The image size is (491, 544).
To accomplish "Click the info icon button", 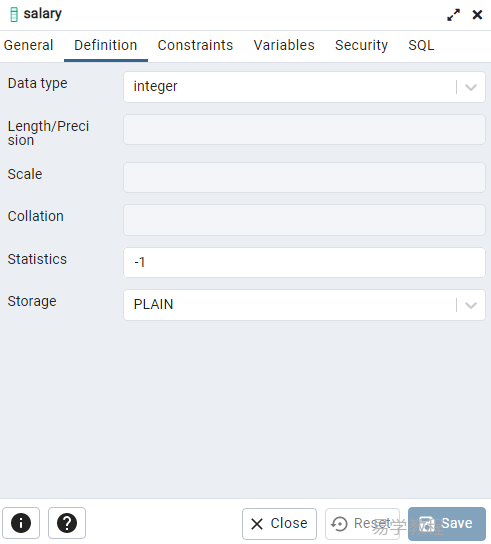I will (21, 523).
